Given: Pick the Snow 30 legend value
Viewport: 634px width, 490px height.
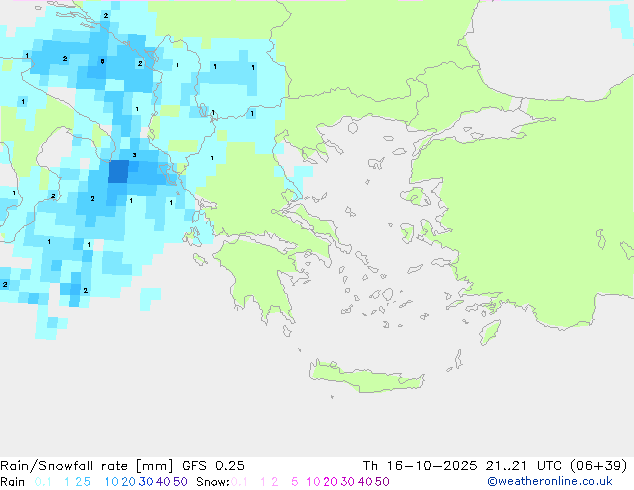Looking at the screenshot, I should pos(348,482).
